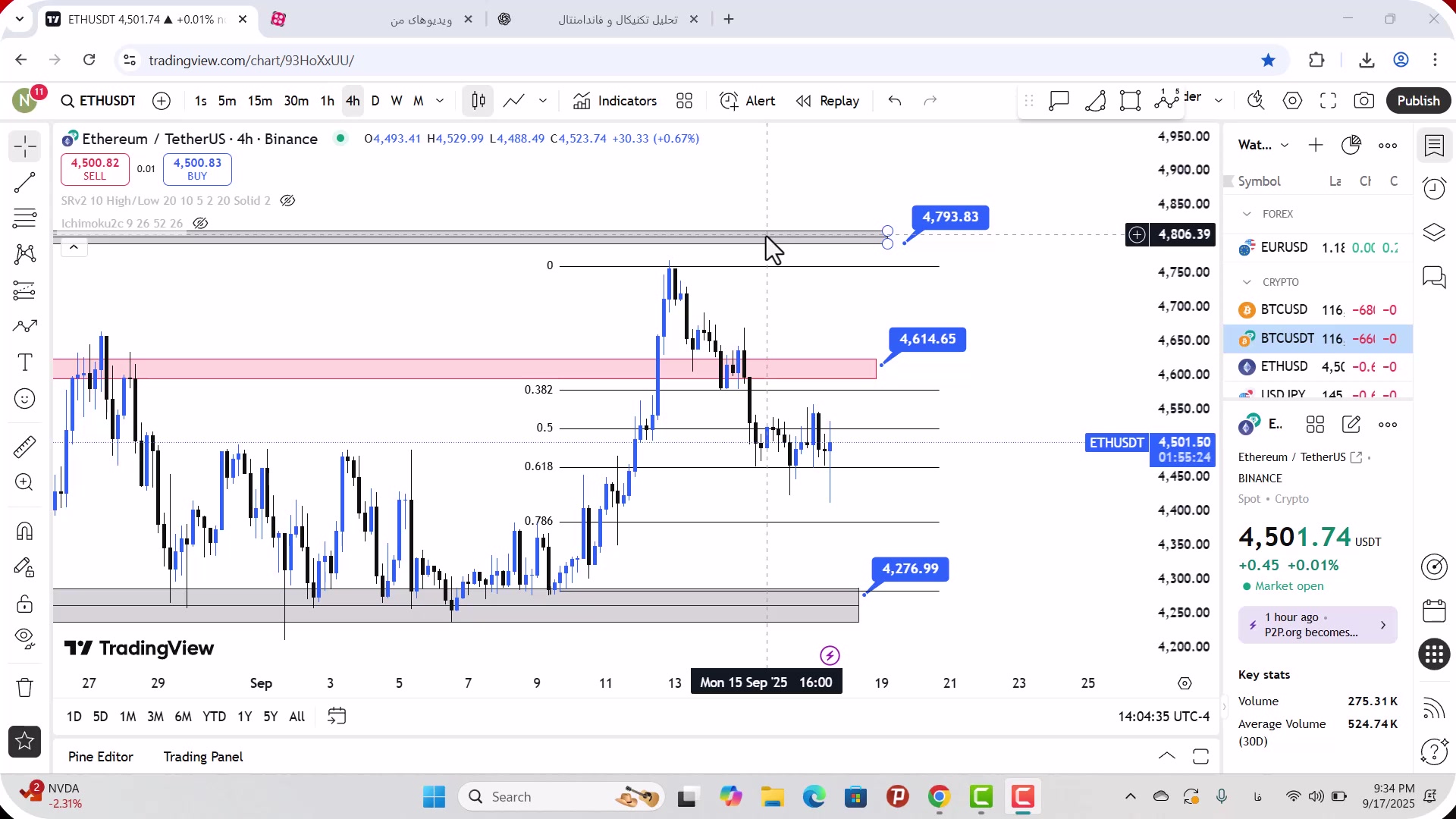1456x819 pixels.
Task: Expand the line chart style dropdown
Action: 543,101
